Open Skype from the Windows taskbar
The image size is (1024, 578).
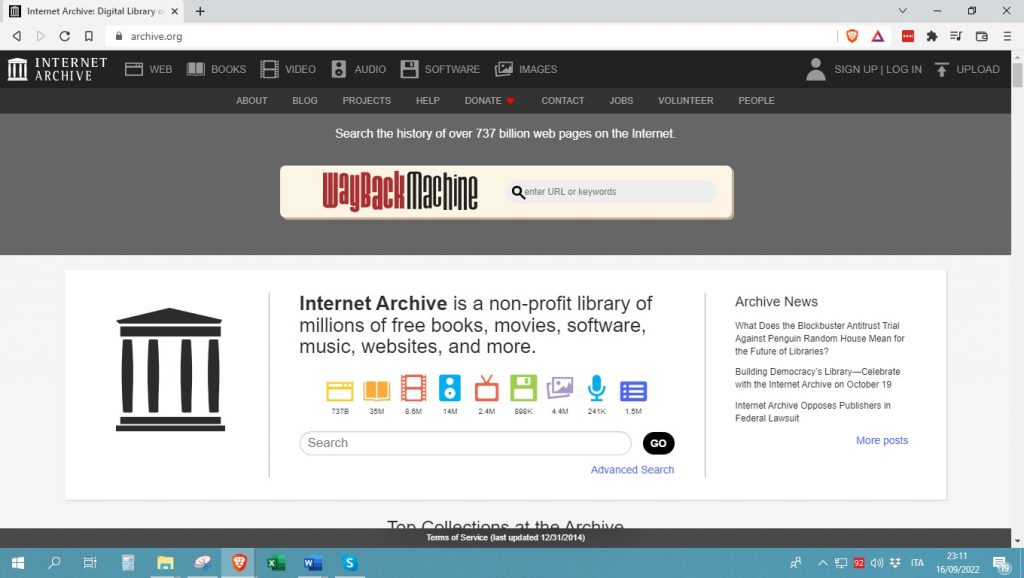[x=349, y=564]
